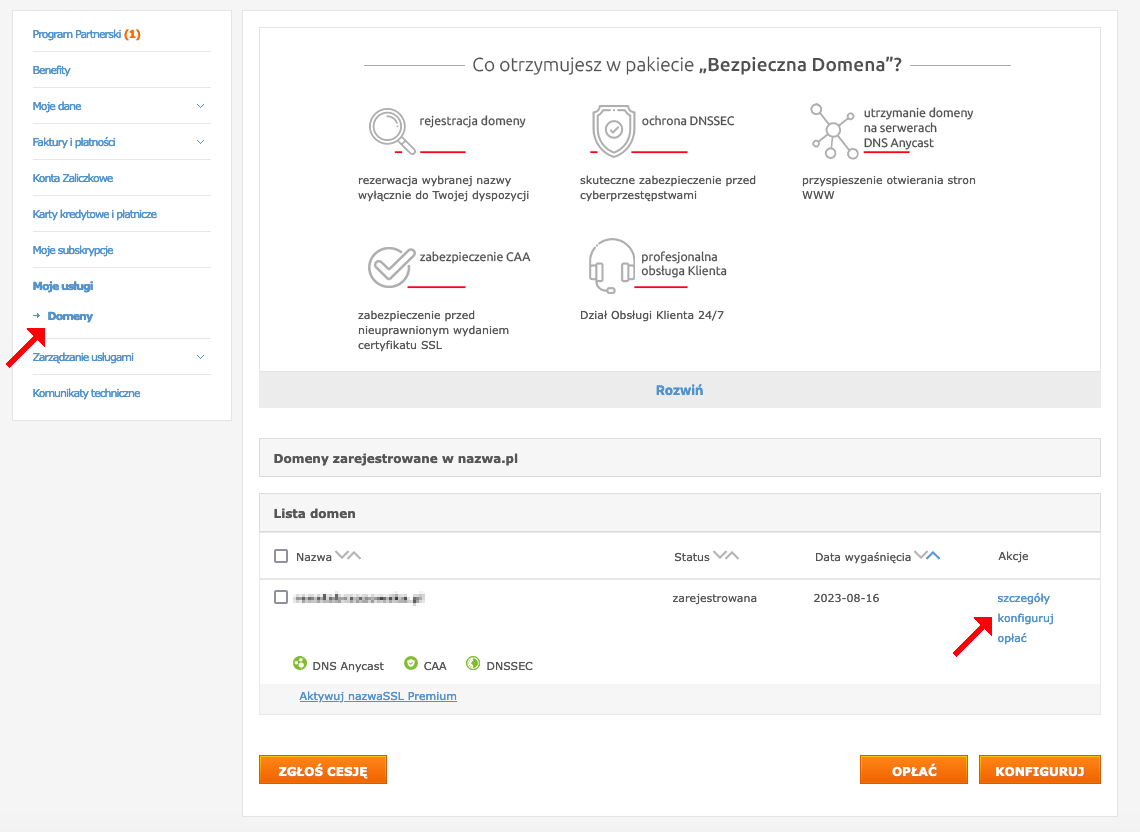The height and width of the screenshot is (832, 1140).
Task: Tick the checkbox for the registered domain
Action: (281, 597)
